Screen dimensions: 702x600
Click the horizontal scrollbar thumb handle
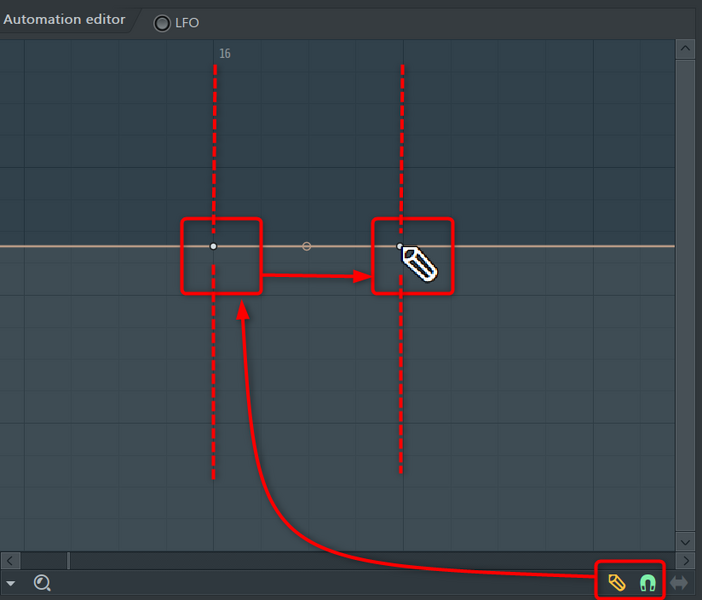(x=68, y=560)
